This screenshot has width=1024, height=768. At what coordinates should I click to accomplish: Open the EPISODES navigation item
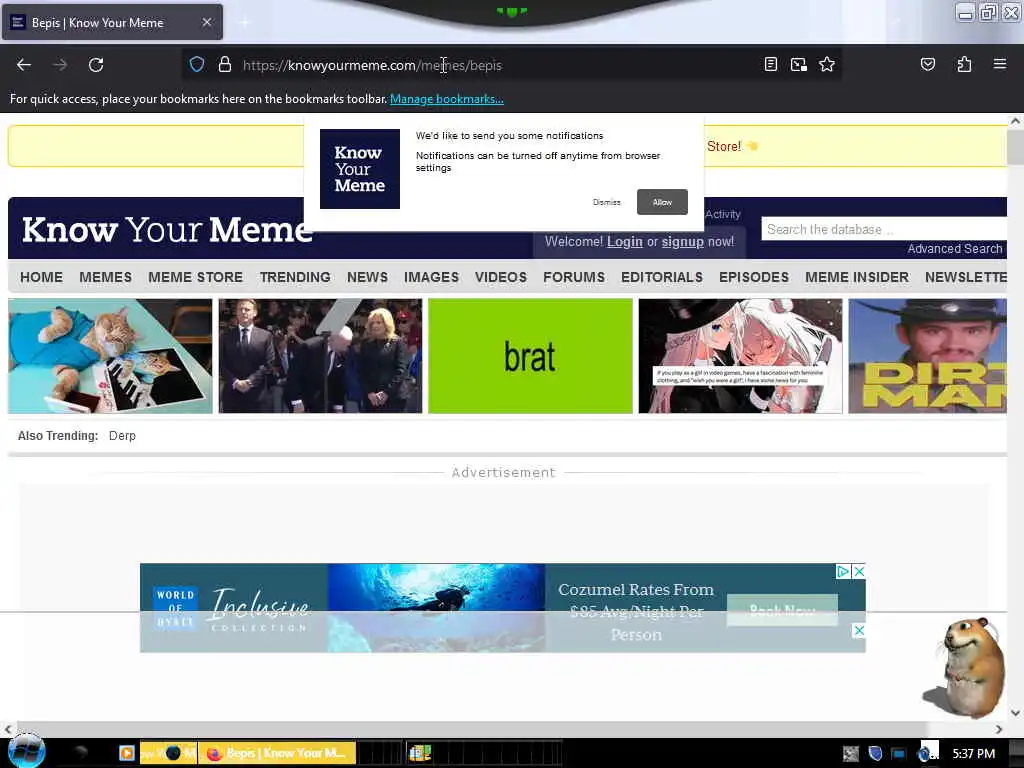tap(754, 278)
